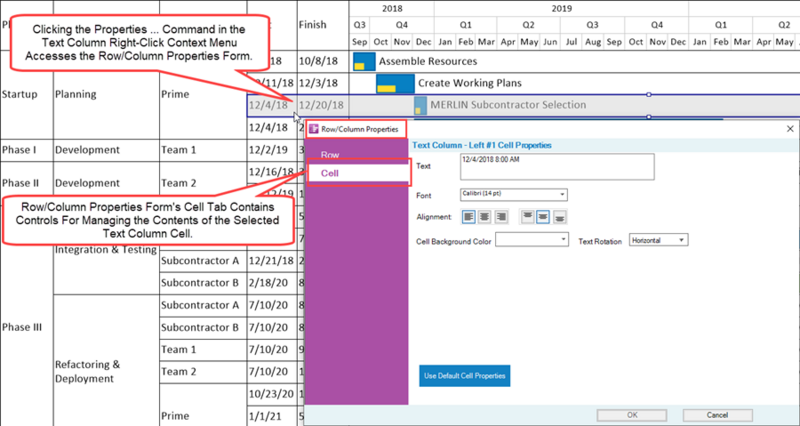The width and height of the screenshot is (800, 426).
Task: Click the 10/23/20 start date cell
Action: point(272,394)
